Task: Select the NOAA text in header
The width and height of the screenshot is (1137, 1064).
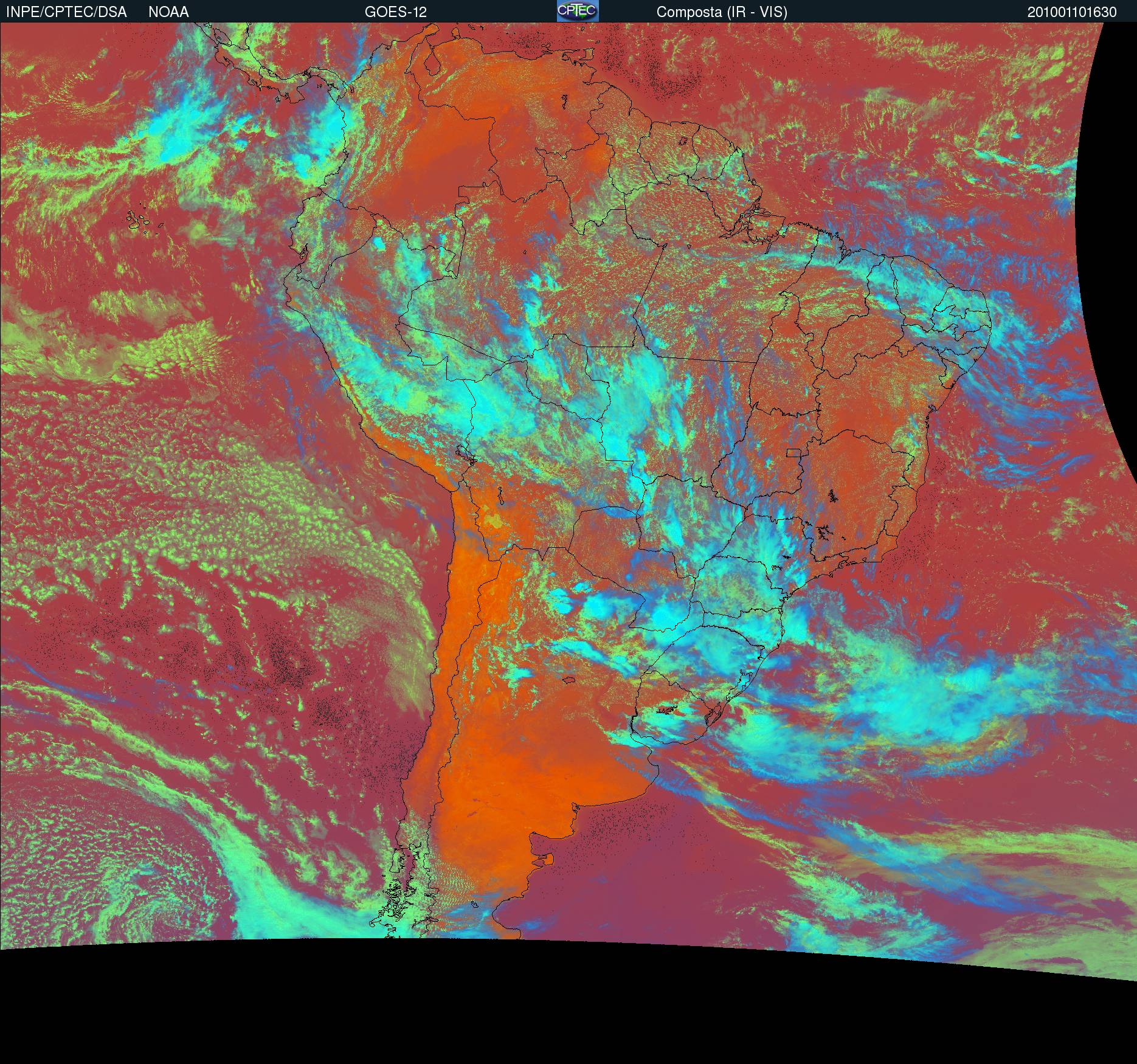Action: tap(168, 12)
